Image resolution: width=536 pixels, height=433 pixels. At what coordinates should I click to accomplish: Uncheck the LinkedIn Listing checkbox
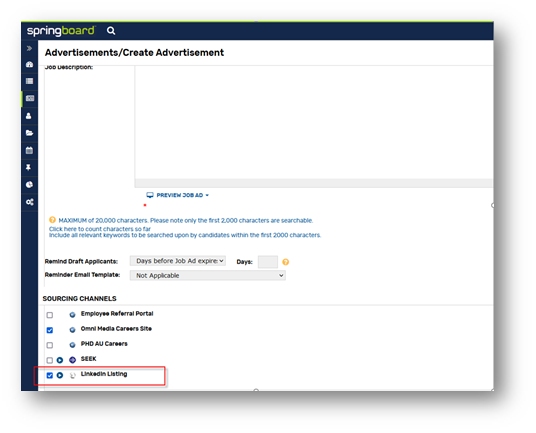tap(50, 375)
